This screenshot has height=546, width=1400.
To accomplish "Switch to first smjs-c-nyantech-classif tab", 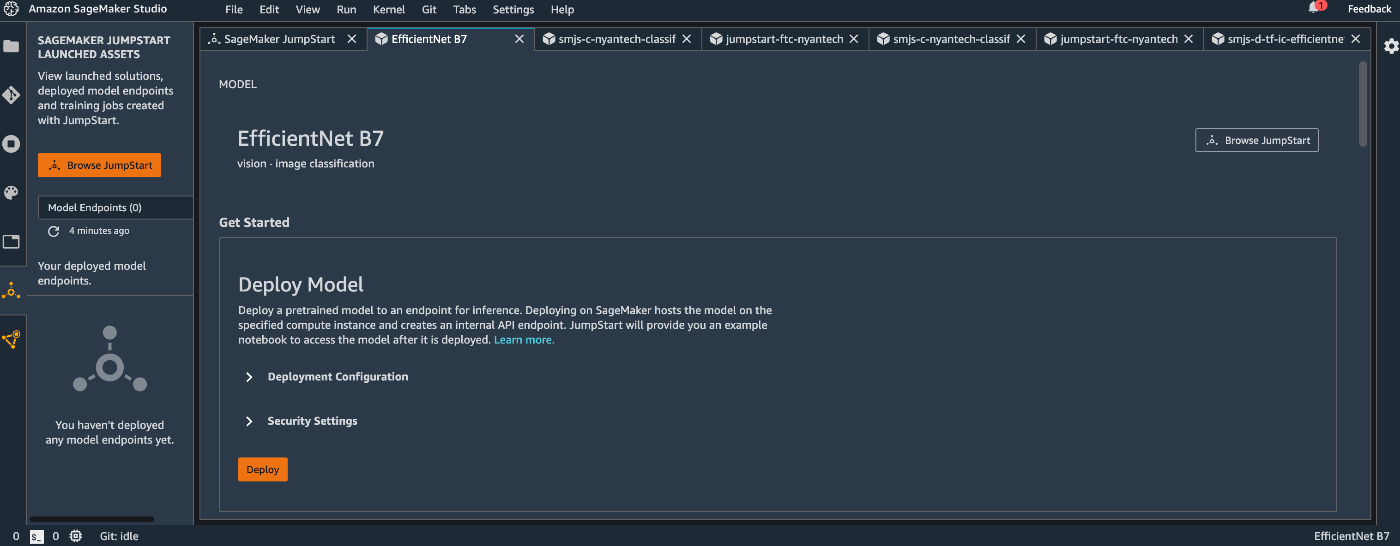I will point(618,39).
